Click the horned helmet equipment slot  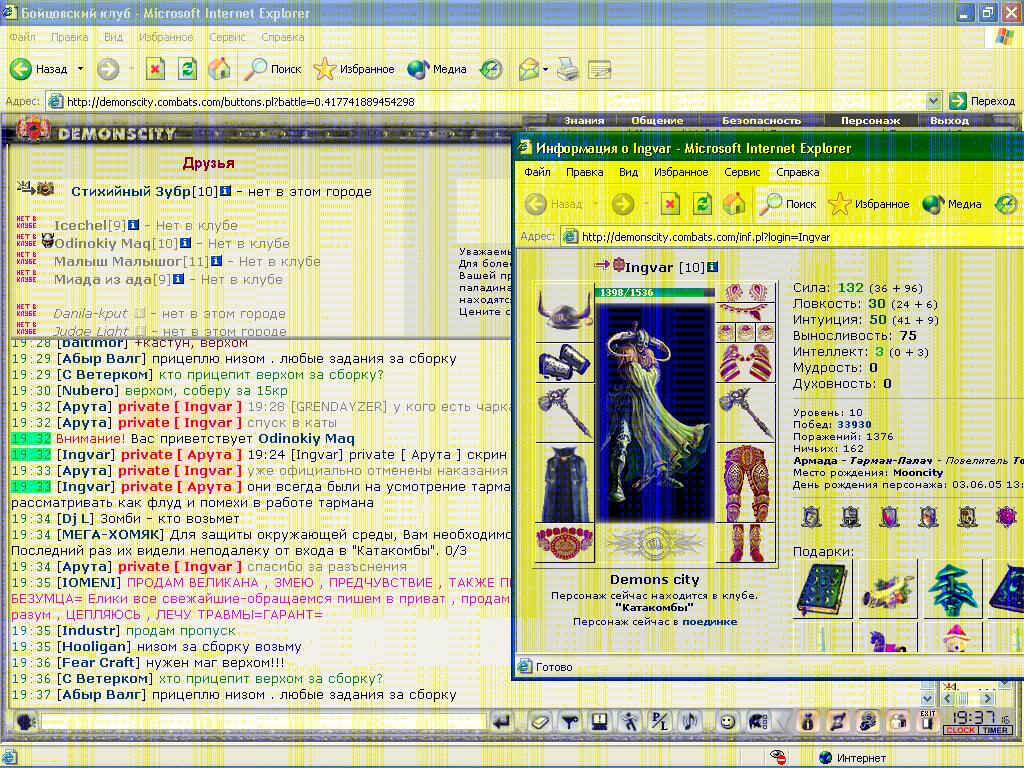(564, 312)
